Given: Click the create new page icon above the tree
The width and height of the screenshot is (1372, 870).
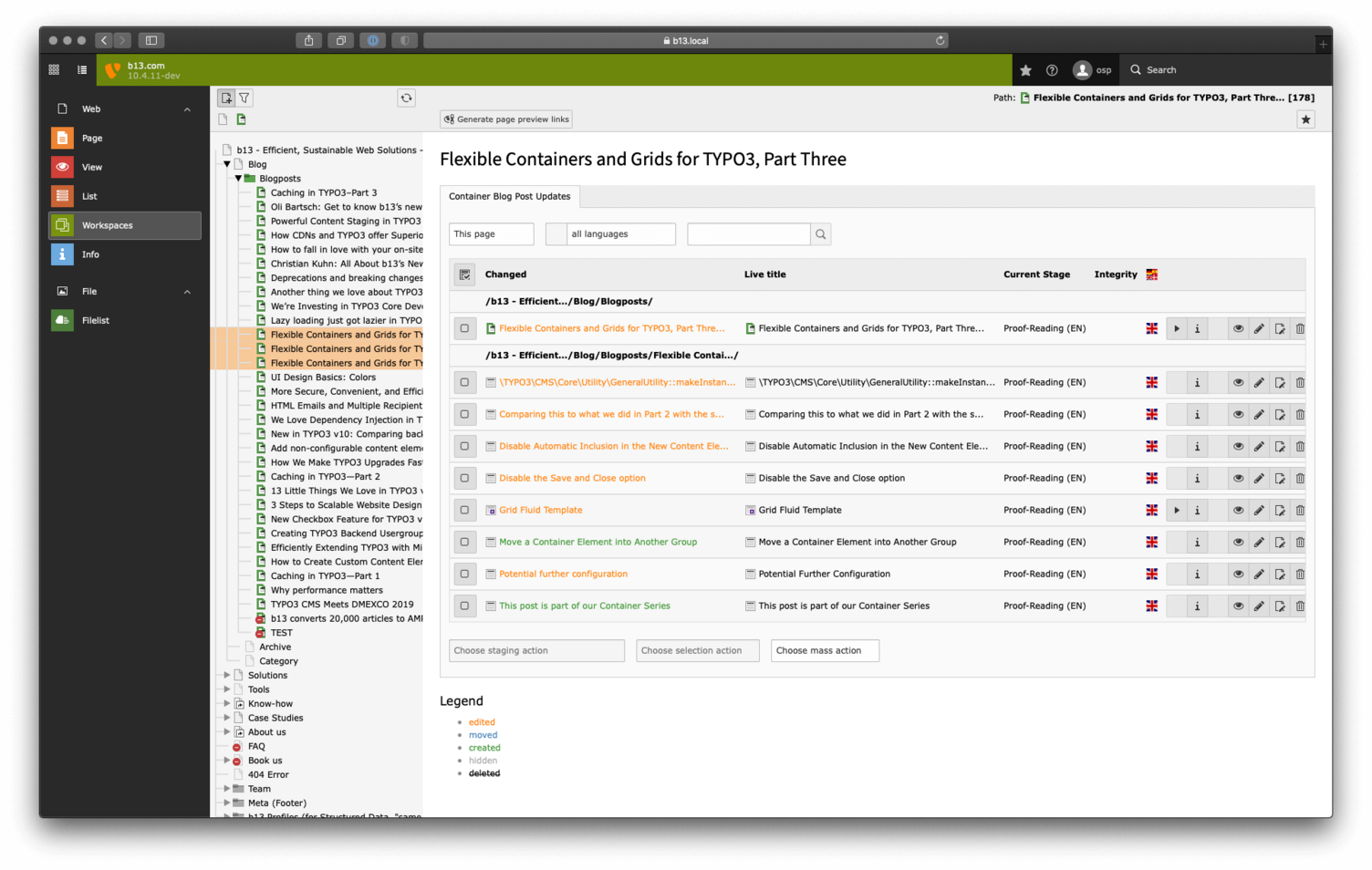Looking at the screenshot, I should 225,98.
